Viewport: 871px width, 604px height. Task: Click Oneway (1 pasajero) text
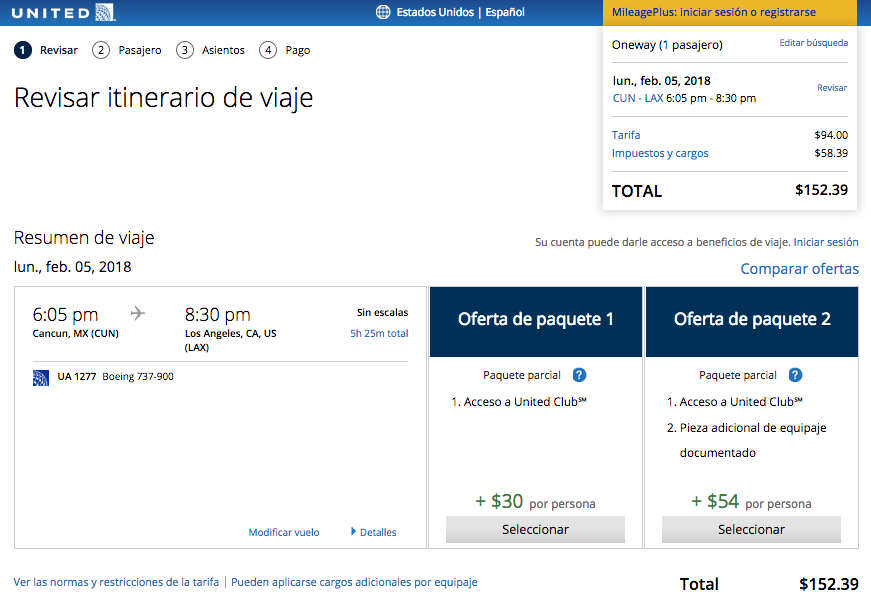pyautogui.click(x=667, y=45)
